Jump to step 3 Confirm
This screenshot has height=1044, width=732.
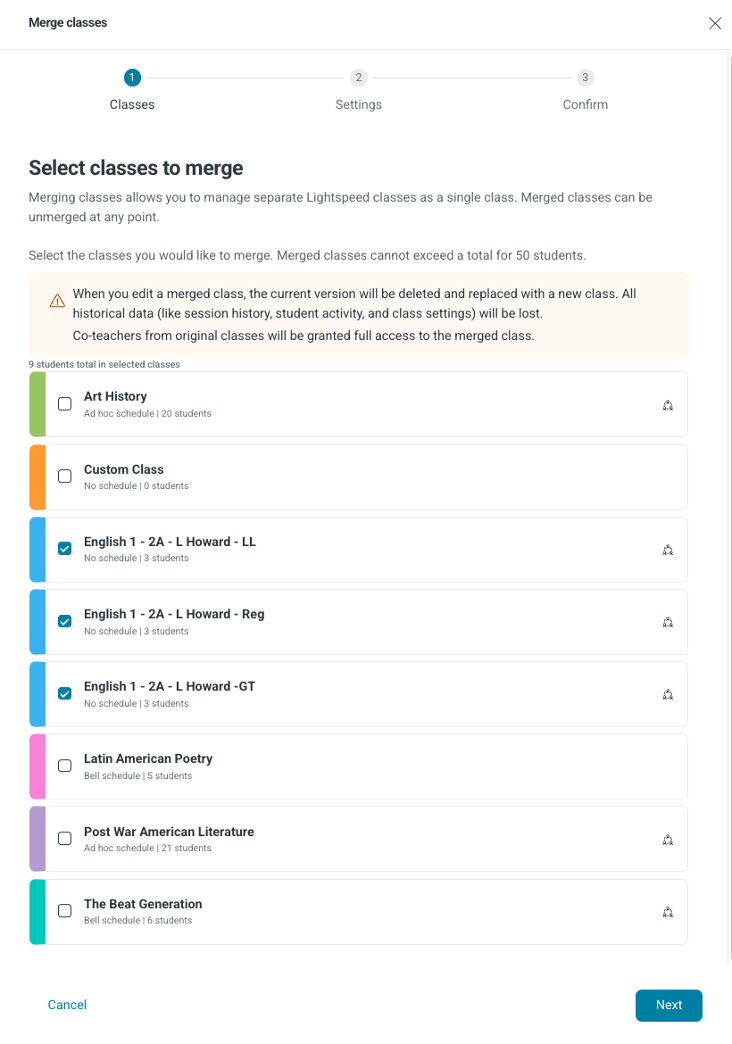pyautogui.click(x=585, y=77)
